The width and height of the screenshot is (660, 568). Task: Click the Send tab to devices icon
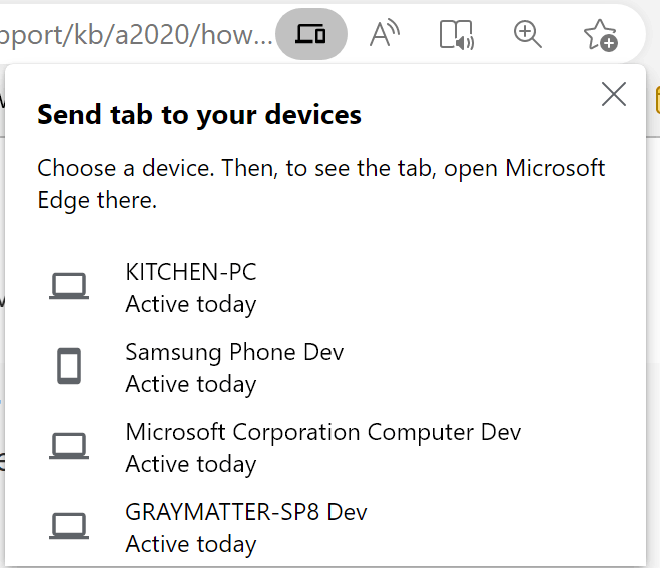(x=311, y=35)
